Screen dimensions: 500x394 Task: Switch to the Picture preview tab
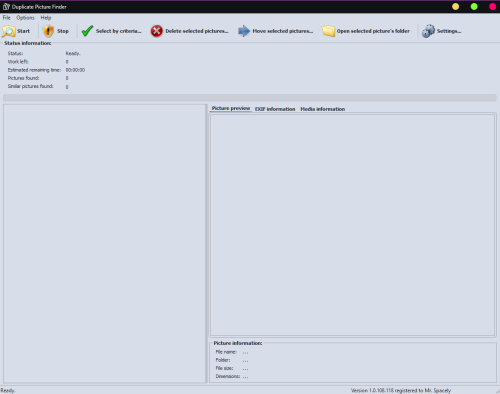coord(231,108)
